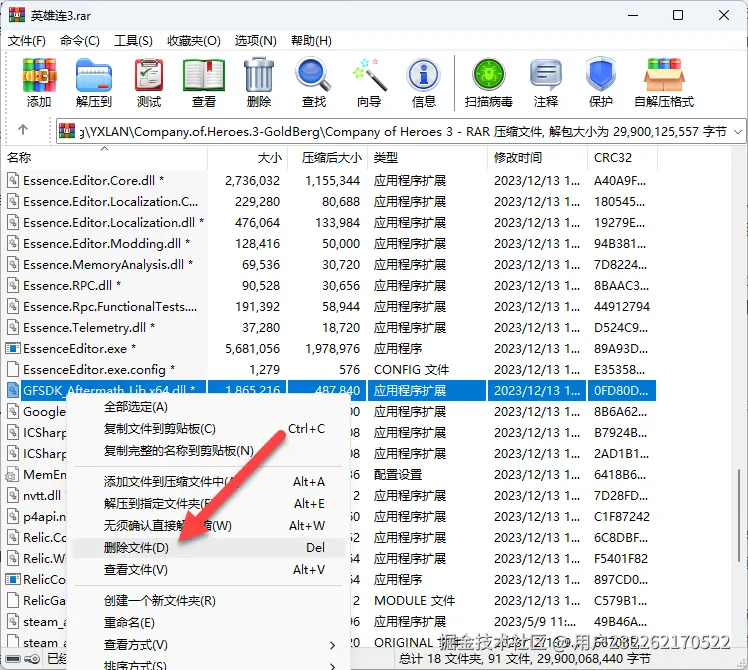Click the drive icon in the status bar
Viewport: 748px width, 670px height.
click(x=13, y=659)
